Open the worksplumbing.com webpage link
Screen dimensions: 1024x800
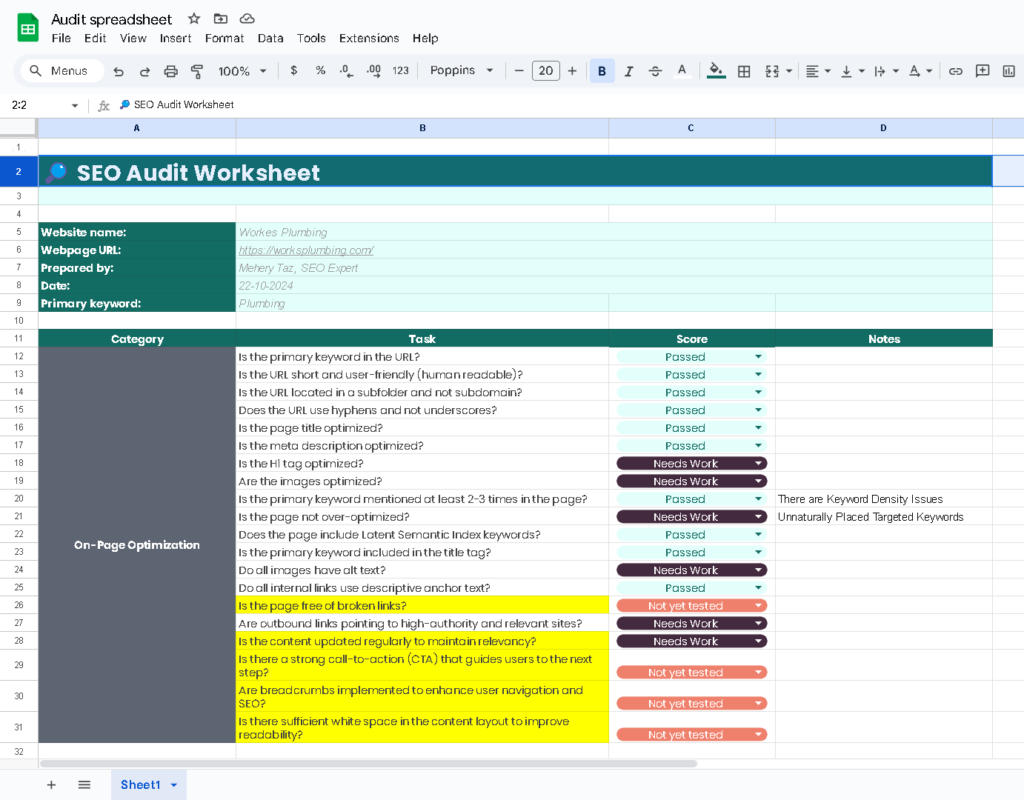click(x=306, y=250)
